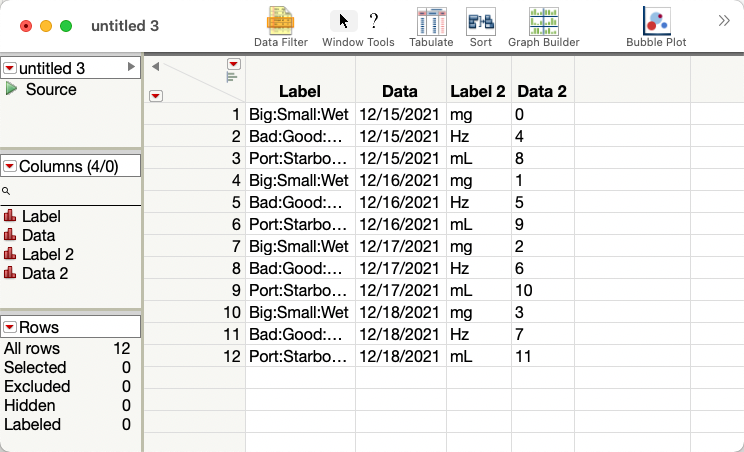Open the Columns panel red triangle menu

pyautogui.click(x=10, y=166)
